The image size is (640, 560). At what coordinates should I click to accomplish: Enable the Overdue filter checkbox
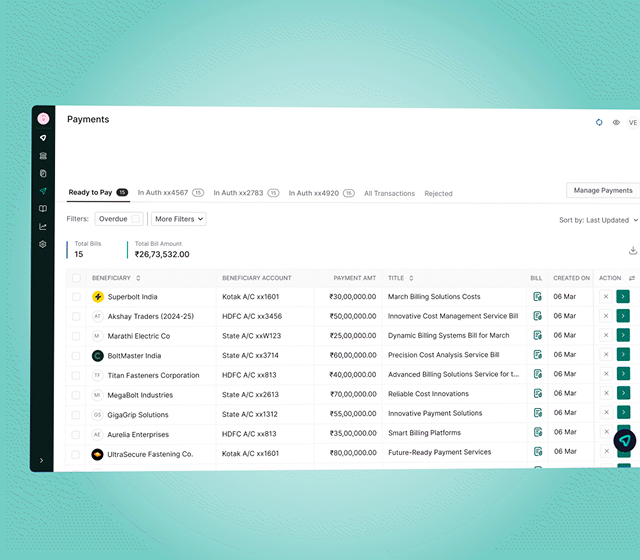point(136,219)
